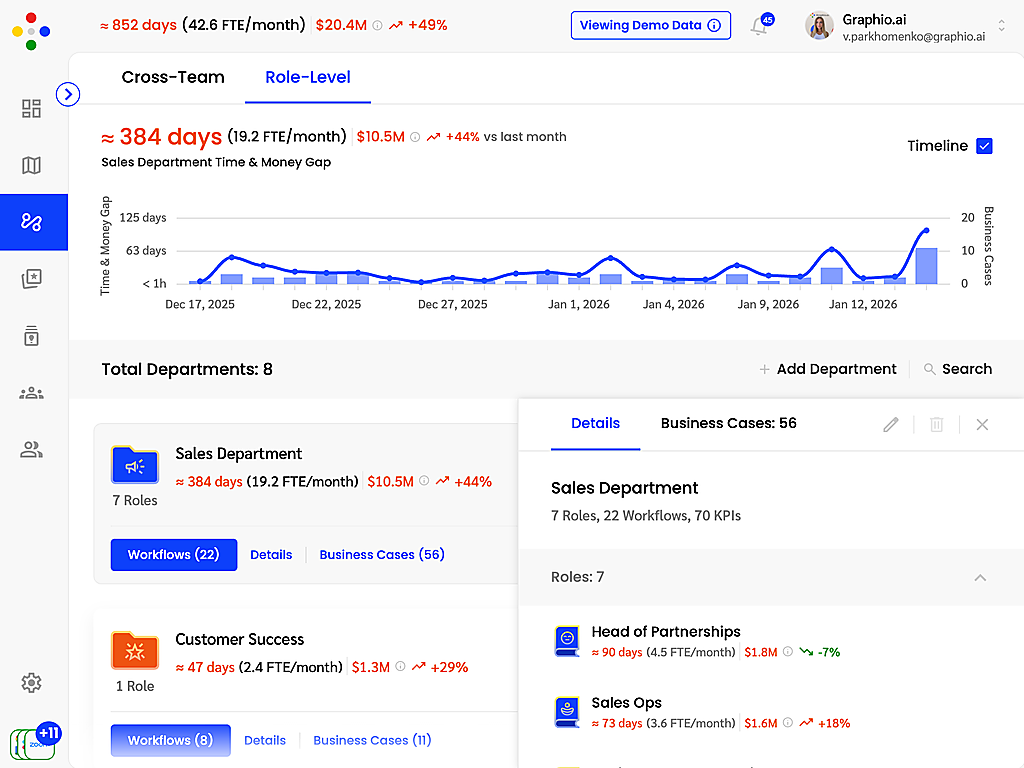This screenshot has height=768, width=1024.
Task: Switch to the Cross-Team tab
Action: pyautogui.click(x=173, y=77)
